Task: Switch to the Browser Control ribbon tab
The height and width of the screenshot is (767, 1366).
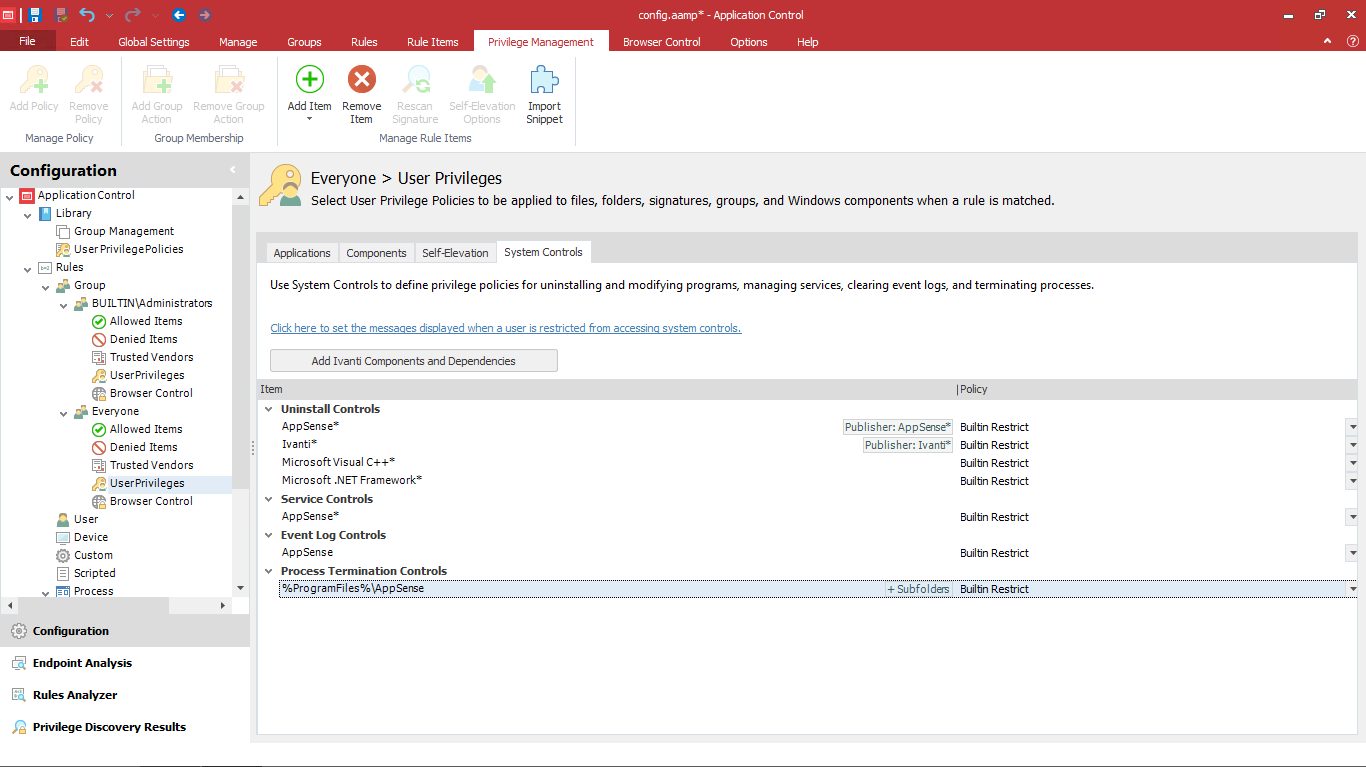Action: click(x=662, y=42)
